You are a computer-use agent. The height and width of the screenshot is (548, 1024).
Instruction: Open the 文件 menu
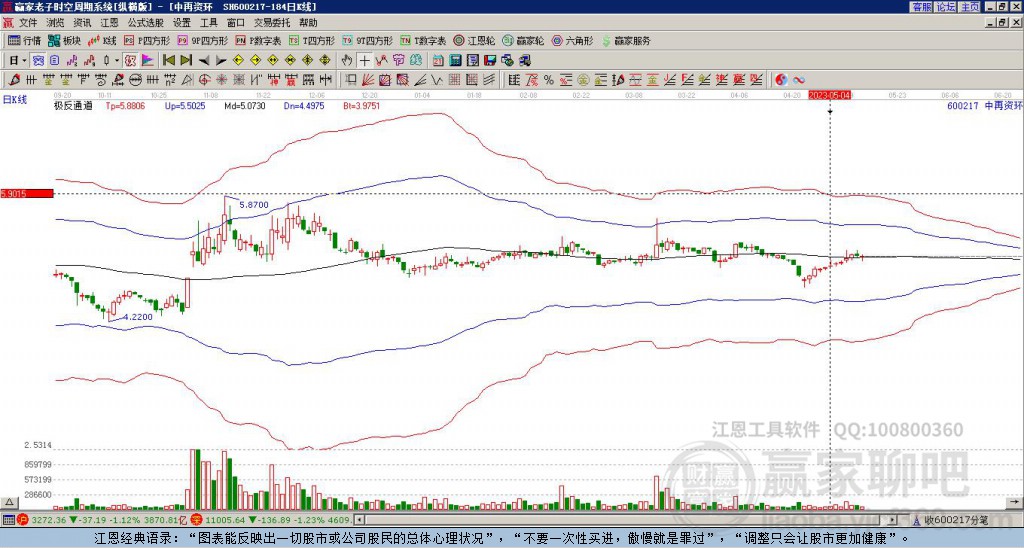pos(27,23)
